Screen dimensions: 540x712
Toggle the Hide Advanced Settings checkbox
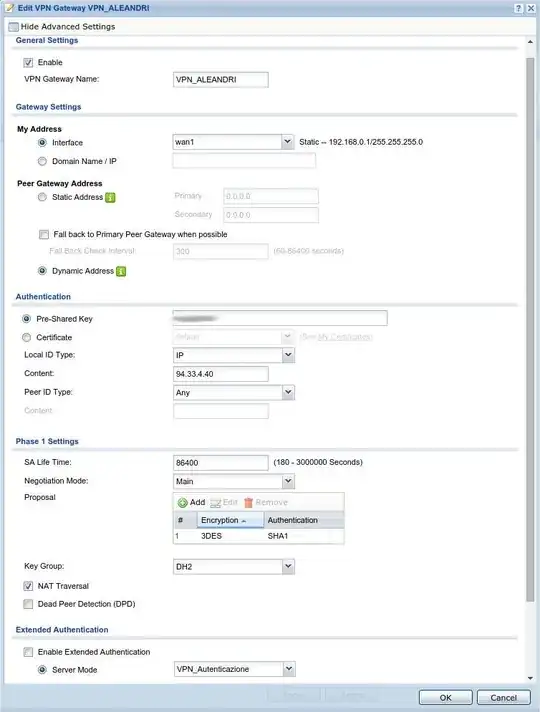(14, 27)
